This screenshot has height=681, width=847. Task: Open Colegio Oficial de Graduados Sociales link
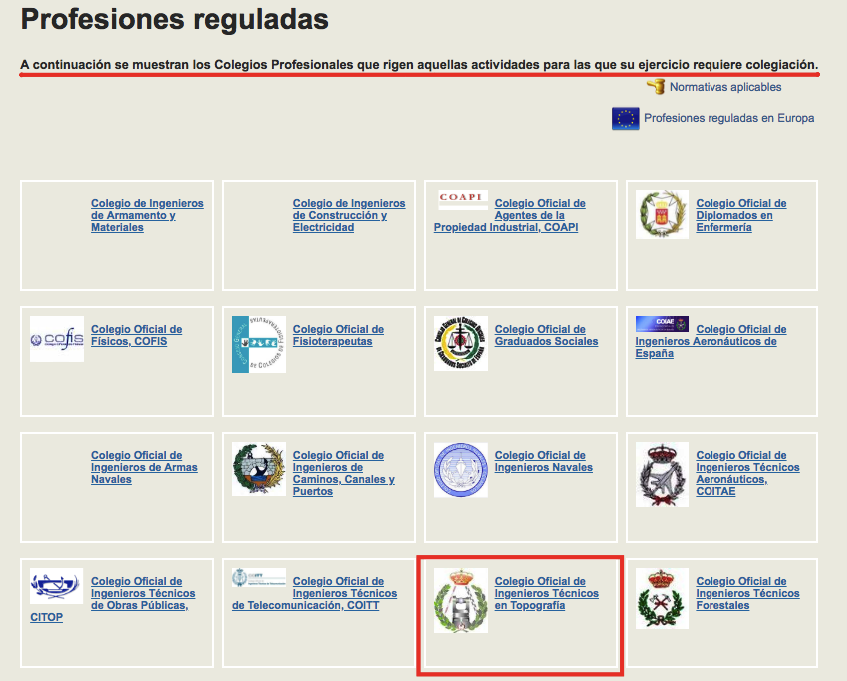click(x=546, y=335)
